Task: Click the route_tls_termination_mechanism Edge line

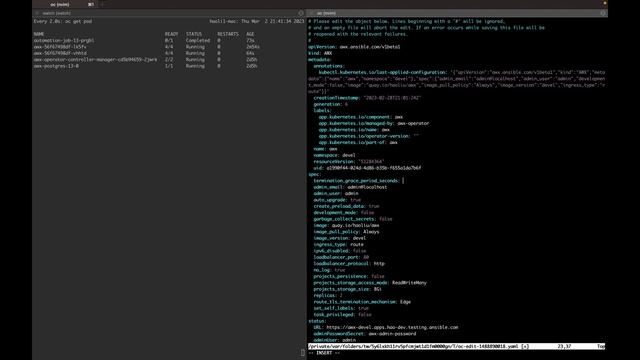Action: point(362,302)
